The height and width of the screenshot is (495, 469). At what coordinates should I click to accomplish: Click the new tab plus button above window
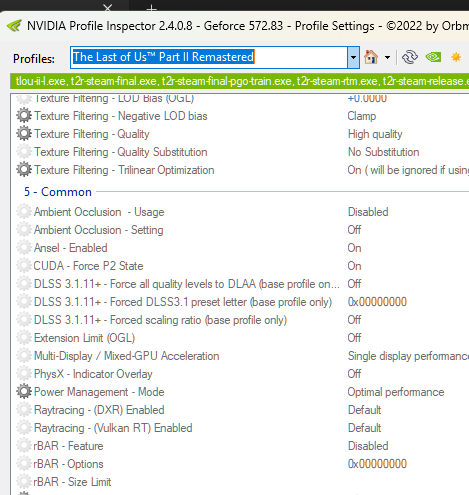(x=152, y=8)
